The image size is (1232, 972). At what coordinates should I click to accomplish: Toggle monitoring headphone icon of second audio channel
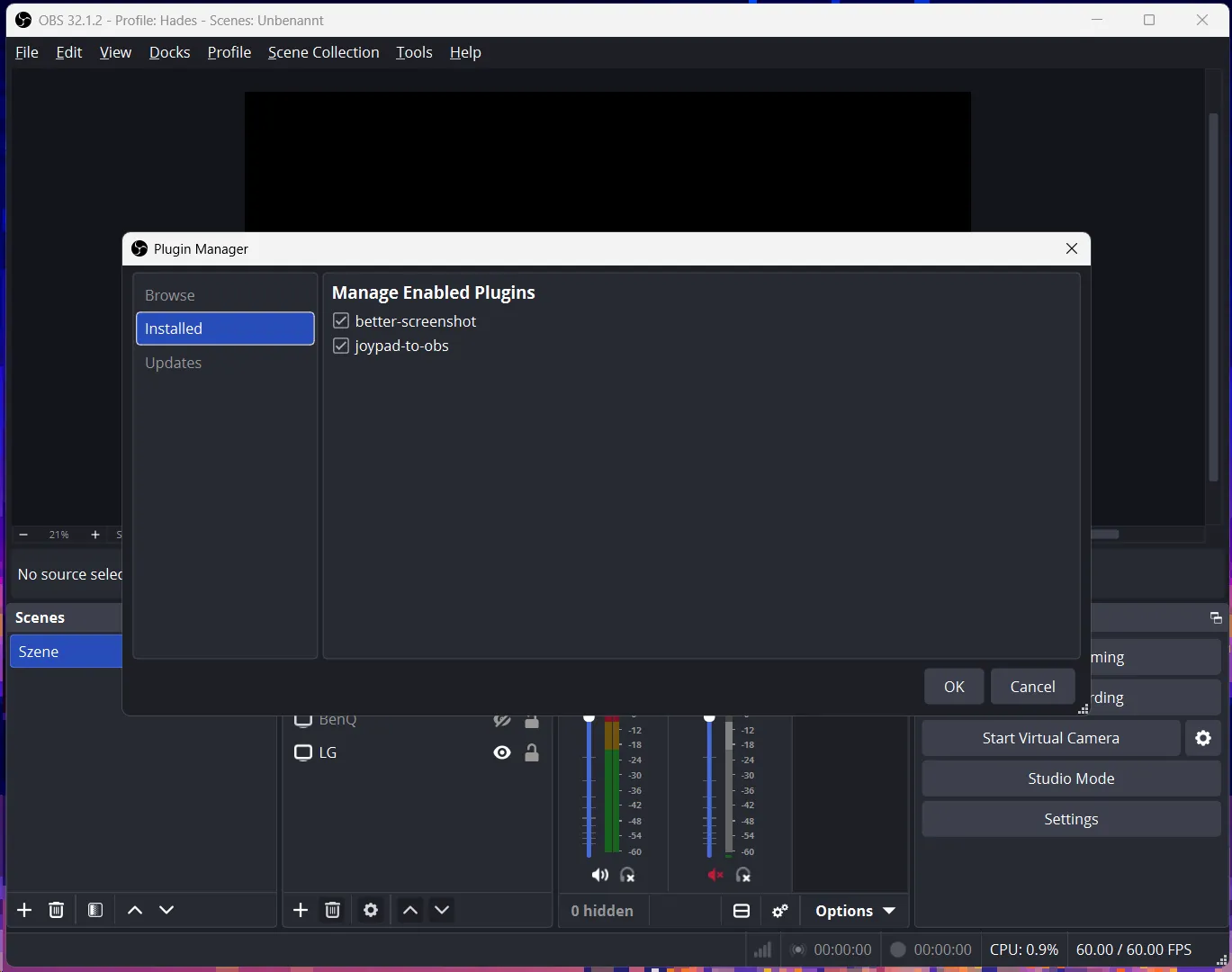click(x=743, y=875)
